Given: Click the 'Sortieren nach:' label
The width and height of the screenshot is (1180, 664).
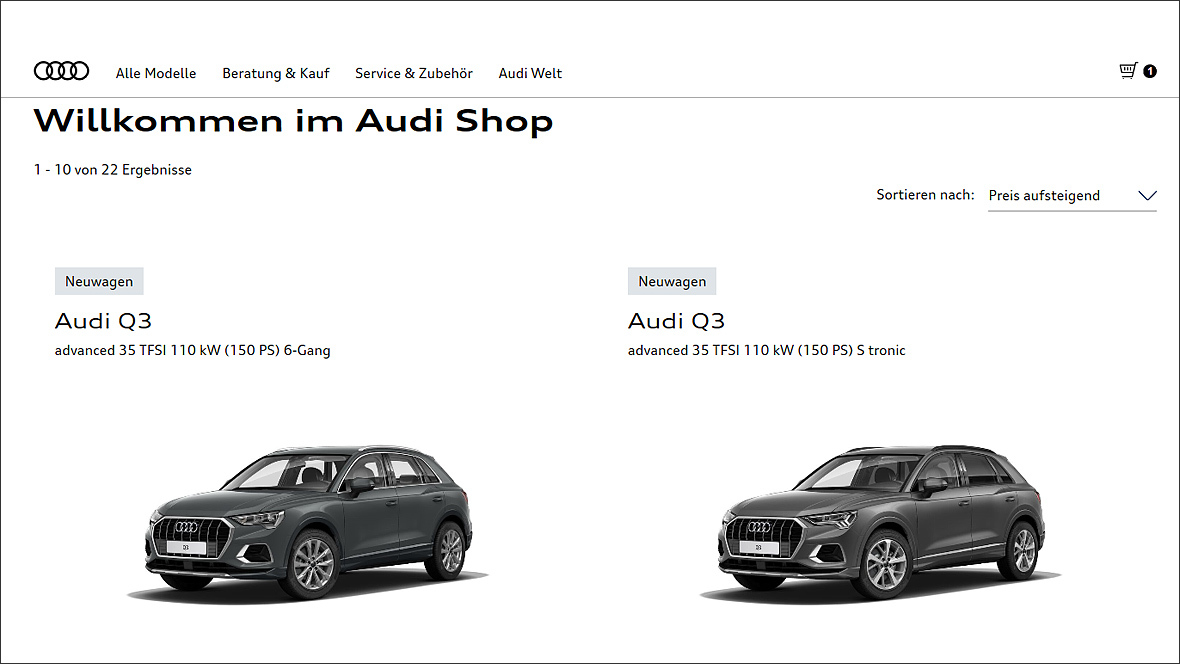Looking at the screenshot, I should [x=925, y=195].
